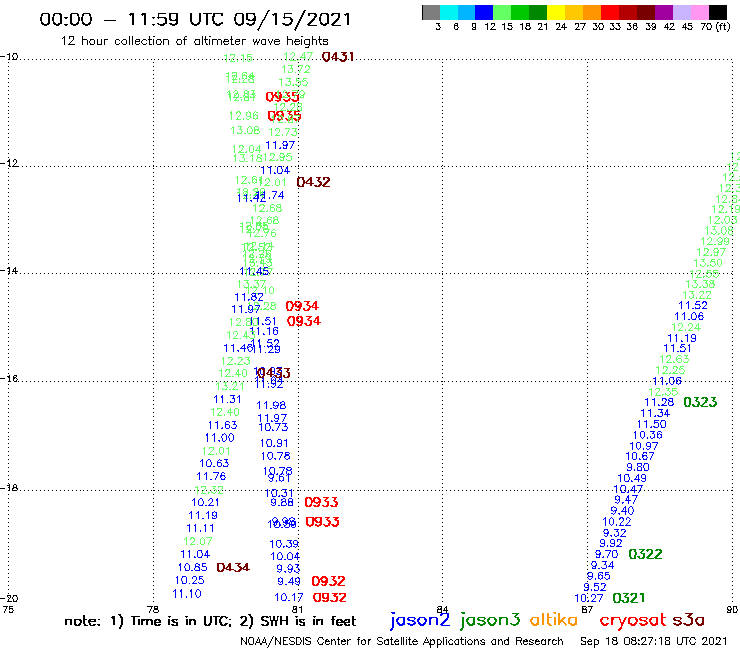Click the blue value '9.80'
This screenshot has width=740, height=650.
(638, 467)
